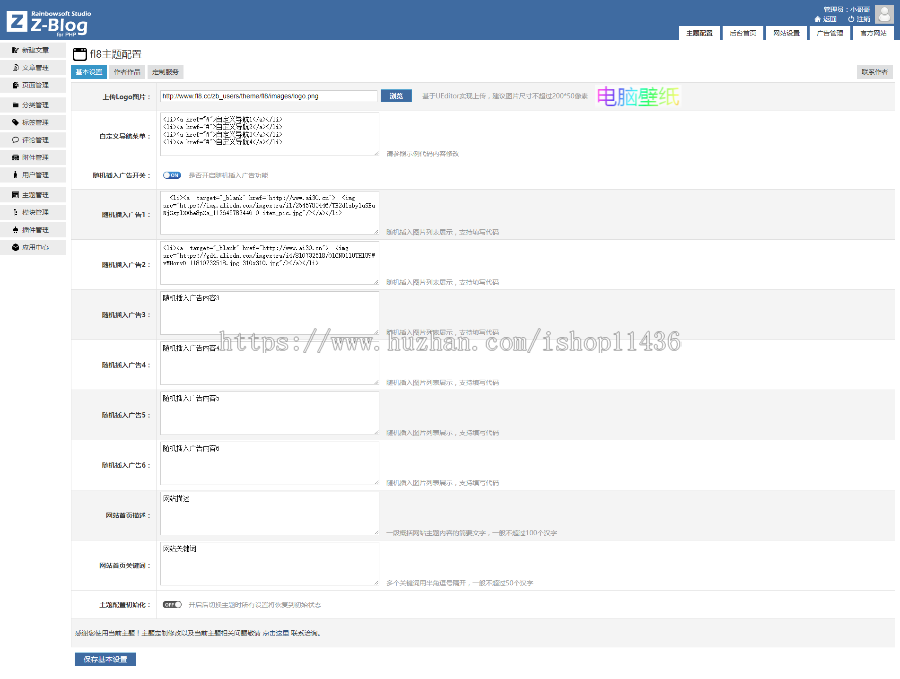Switch to the 作者作品 tab
The image size is (900, 679).
click(125, 72)
